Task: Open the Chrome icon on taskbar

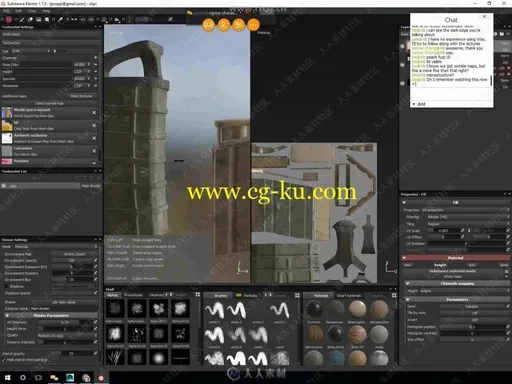Action: (x=86, y=378)
